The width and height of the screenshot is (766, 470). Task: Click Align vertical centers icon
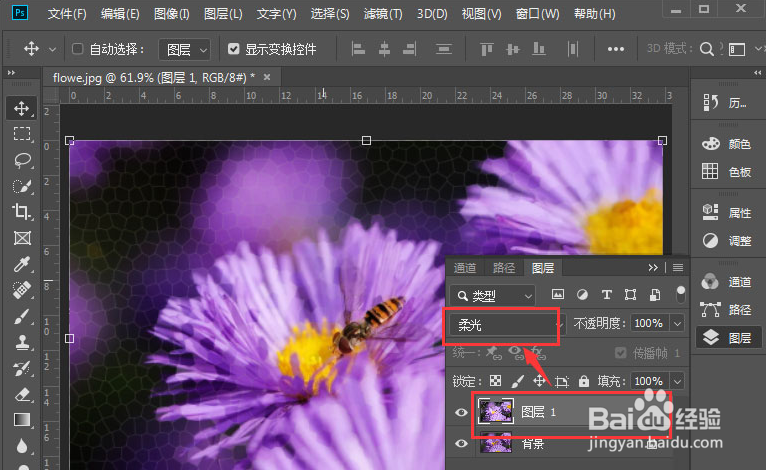[x=512, y=49]
